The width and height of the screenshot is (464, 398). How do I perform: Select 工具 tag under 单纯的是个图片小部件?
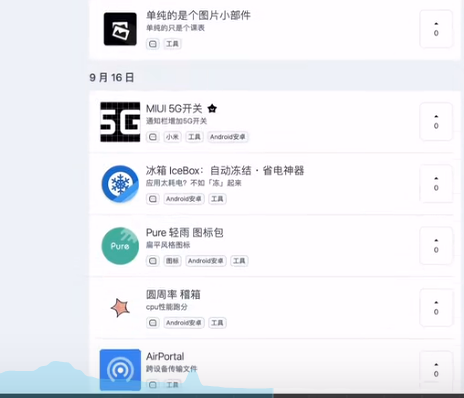[172, 44]
